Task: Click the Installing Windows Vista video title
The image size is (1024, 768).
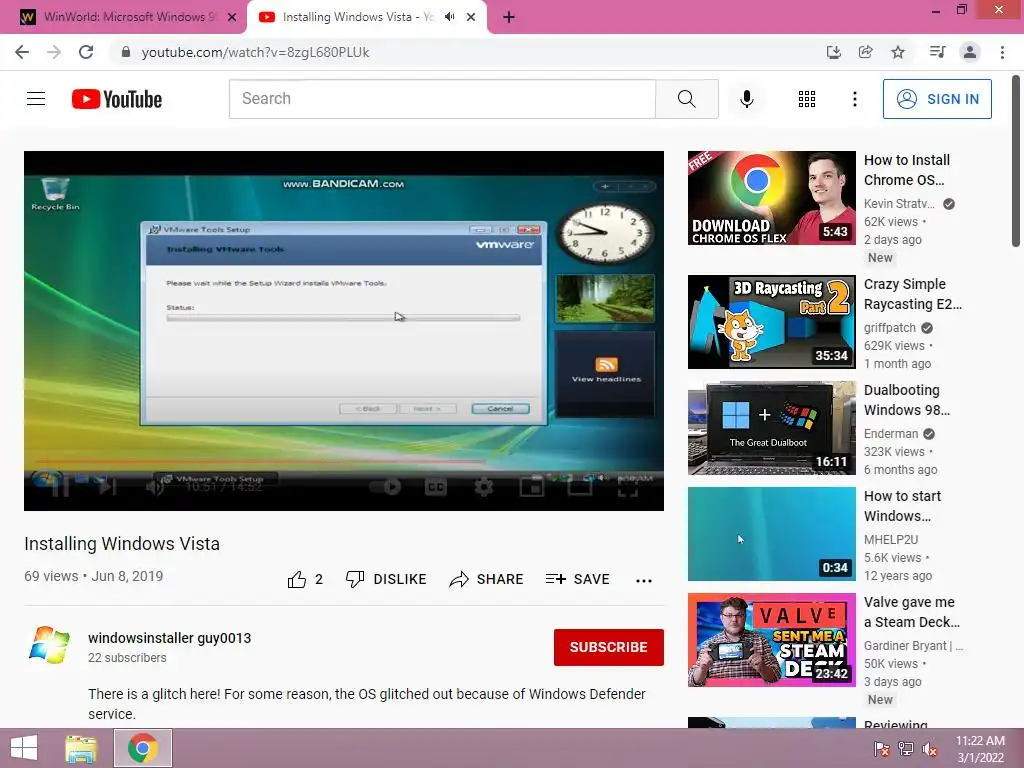Action: tap(122, 543)
